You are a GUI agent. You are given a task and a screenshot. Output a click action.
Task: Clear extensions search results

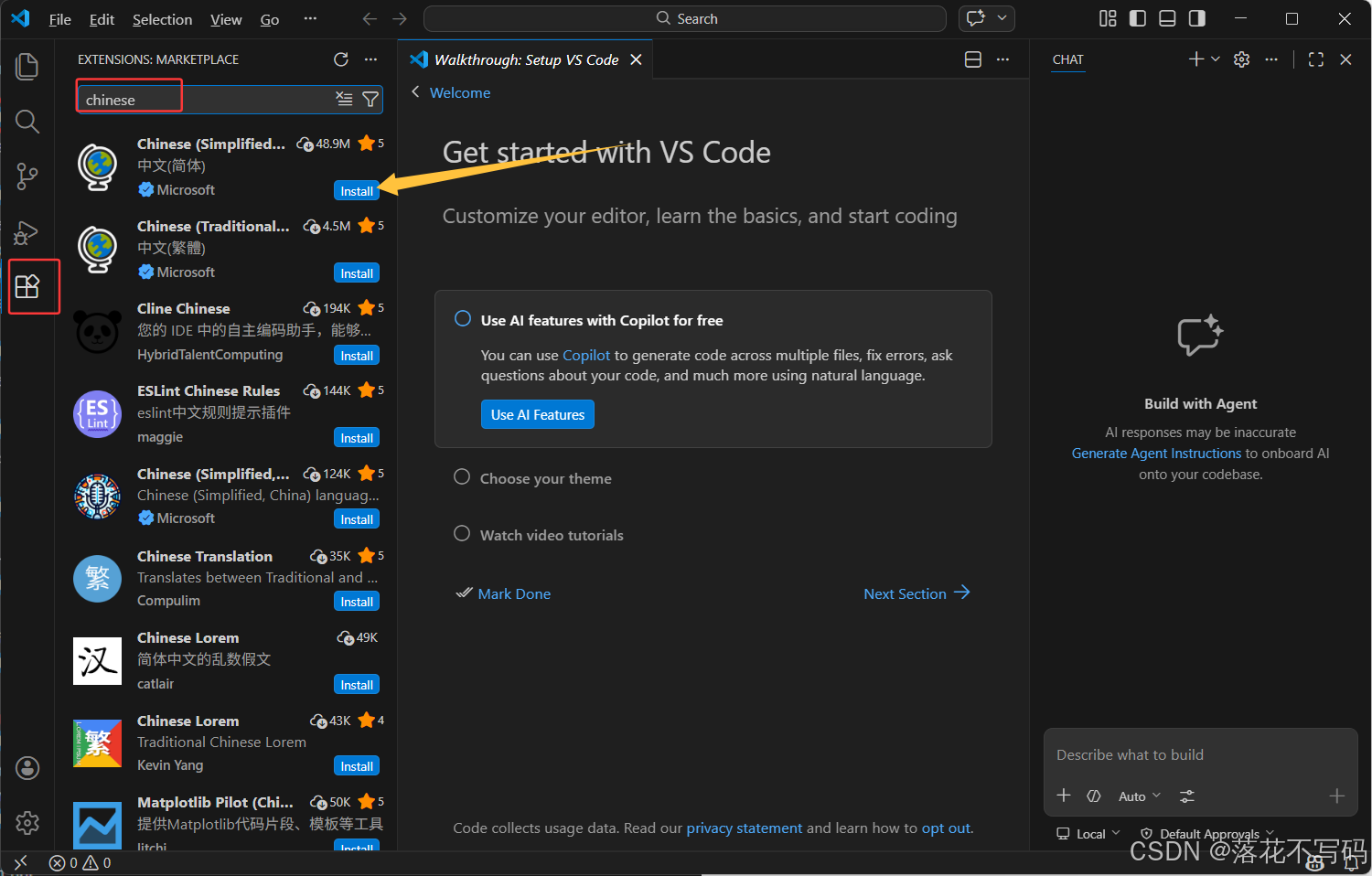pos(344,99)
